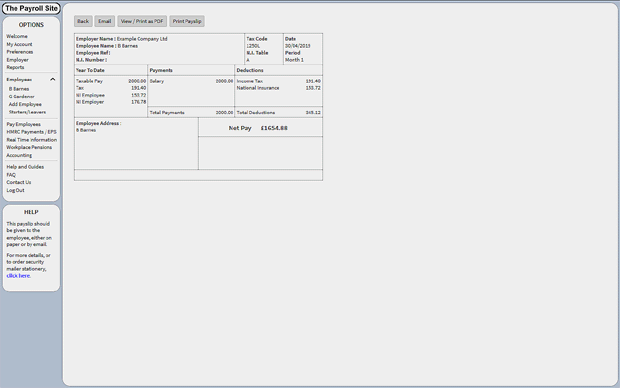The height and width of the screenshot is (388, 620).
Task: Follow the 'click here' help link
Action: coord(18,276)
